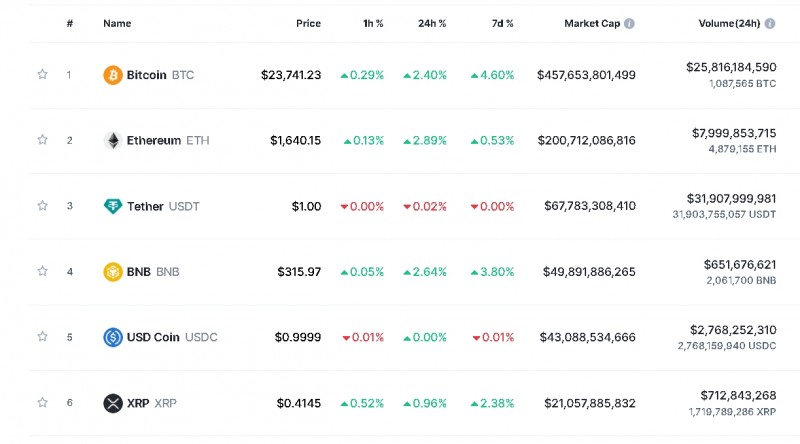Viewport: 800px width, 444px height.
Task: Favorite XRP with its star
Action: tap(42, 403)
